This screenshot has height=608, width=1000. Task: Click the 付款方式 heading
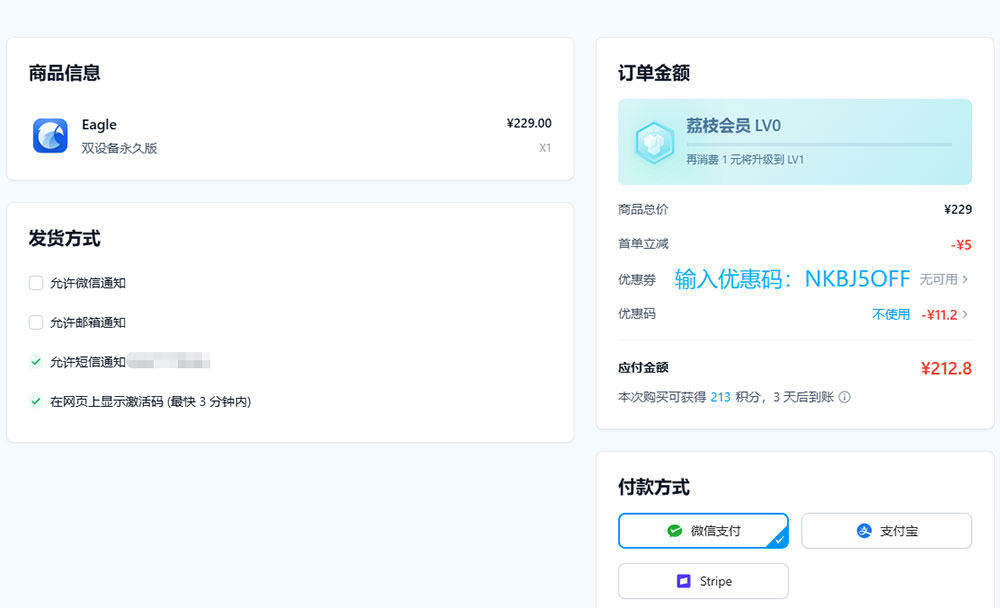pos(654,487)
